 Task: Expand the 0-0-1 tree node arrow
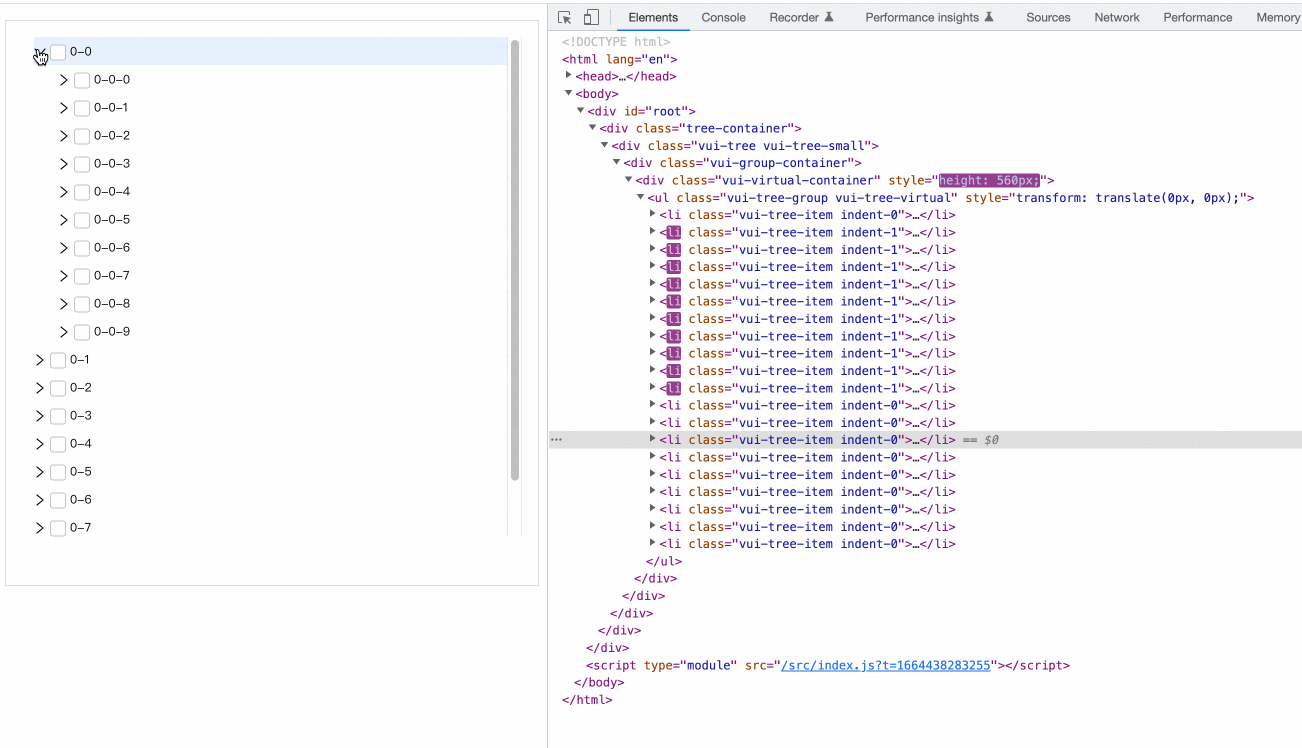tap(64, 108)
